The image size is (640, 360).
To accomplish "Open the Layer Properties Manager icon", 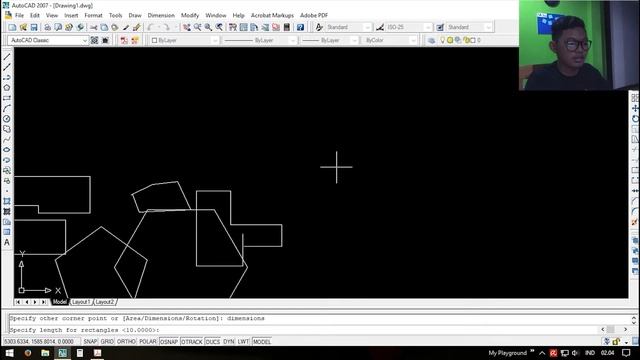I will [x=431, y=40].
